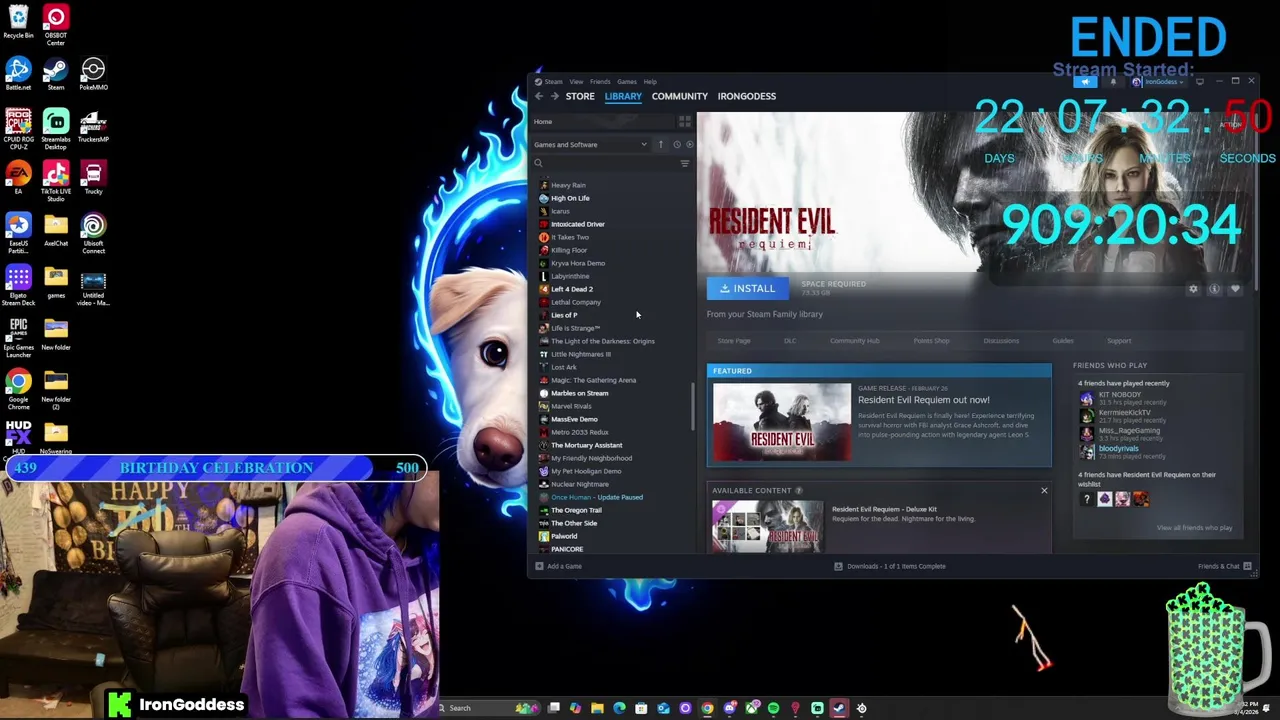Screen dimensions: 1280x720
Task: Open Downloads status at bottom
Action: 890,566
